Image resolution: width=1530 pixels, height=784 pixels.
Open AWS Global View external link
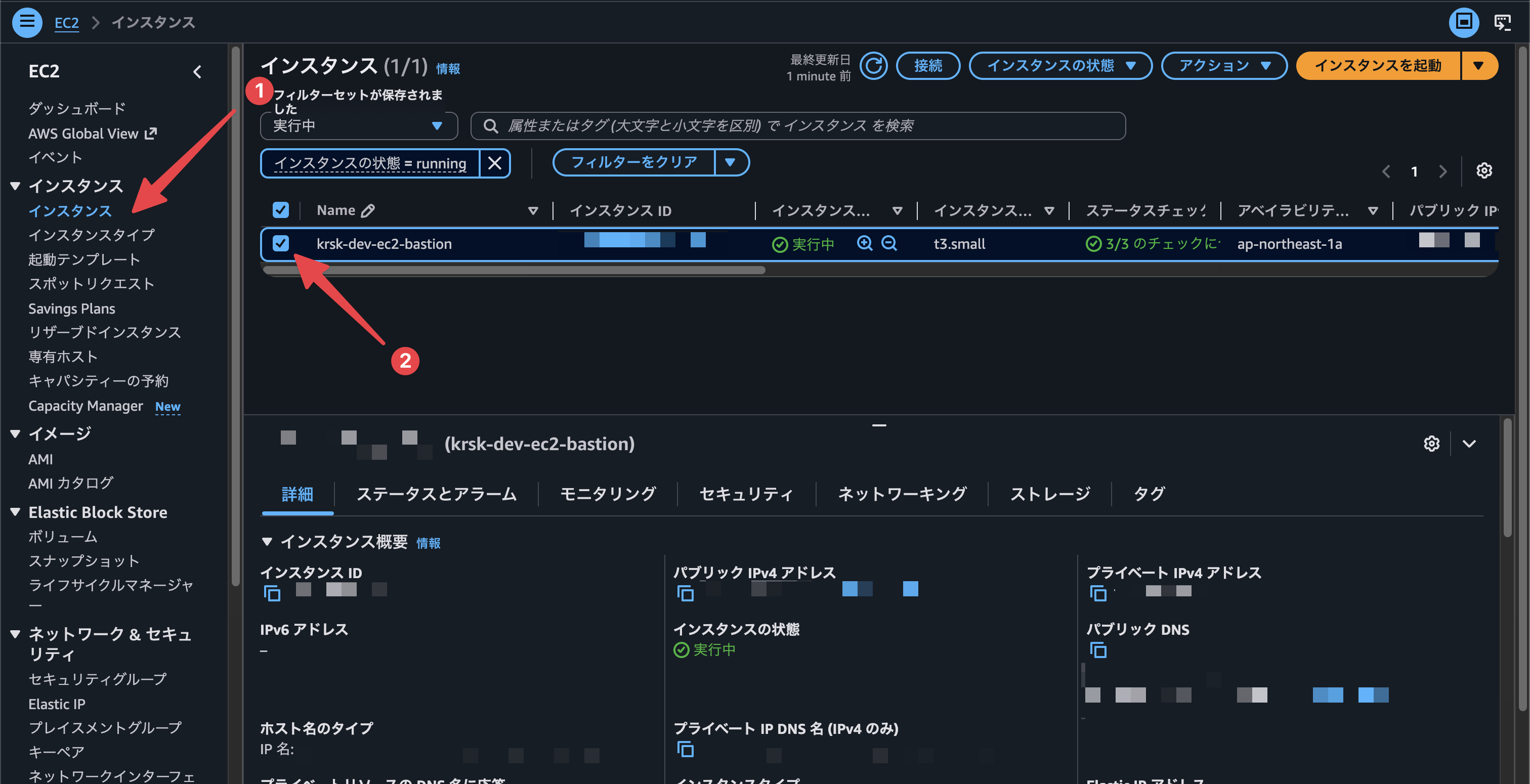[x=92, y=134]
